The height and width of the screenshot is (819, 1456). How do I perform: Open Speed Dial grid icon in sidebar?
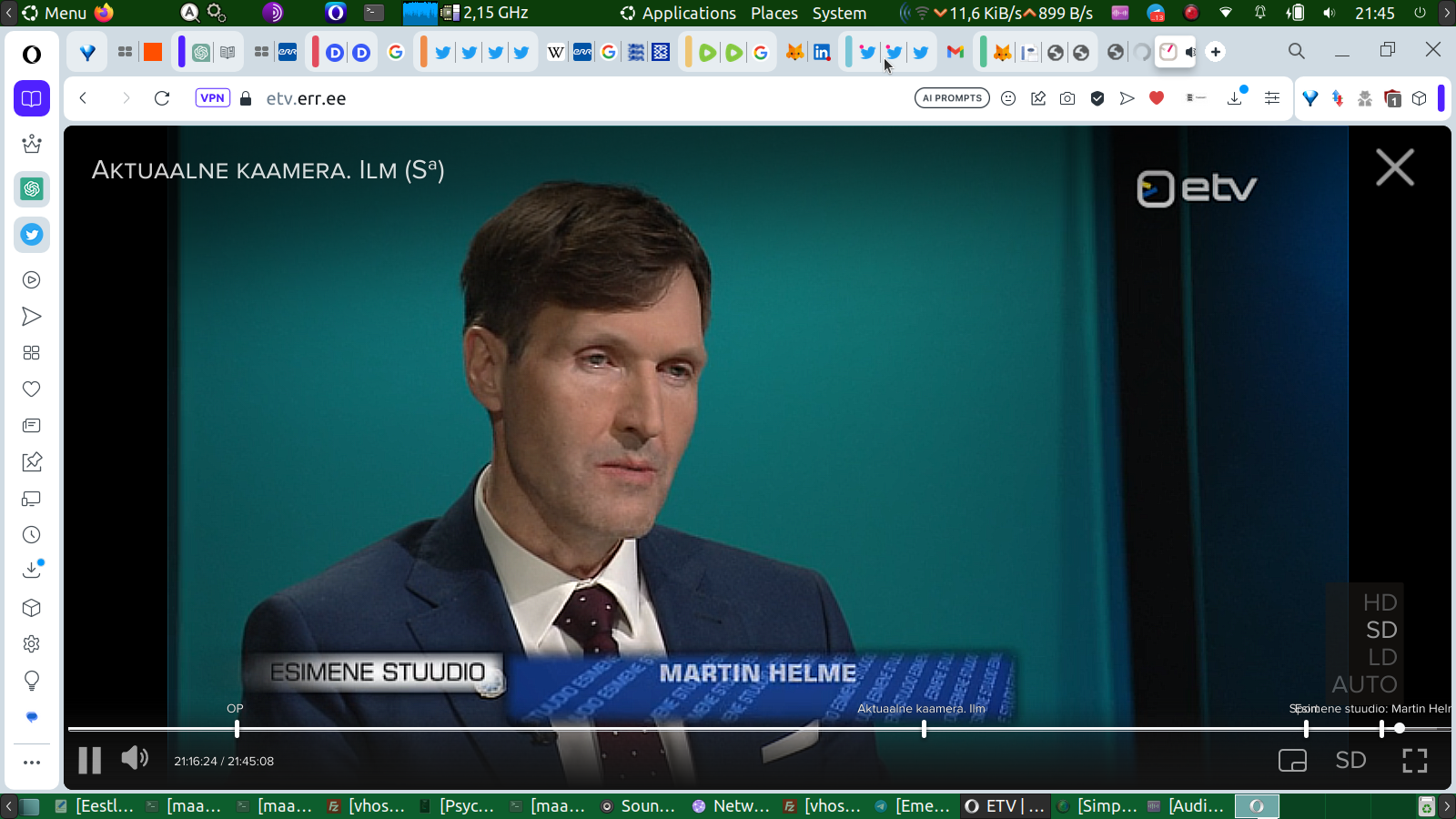(x=32, y=353)
